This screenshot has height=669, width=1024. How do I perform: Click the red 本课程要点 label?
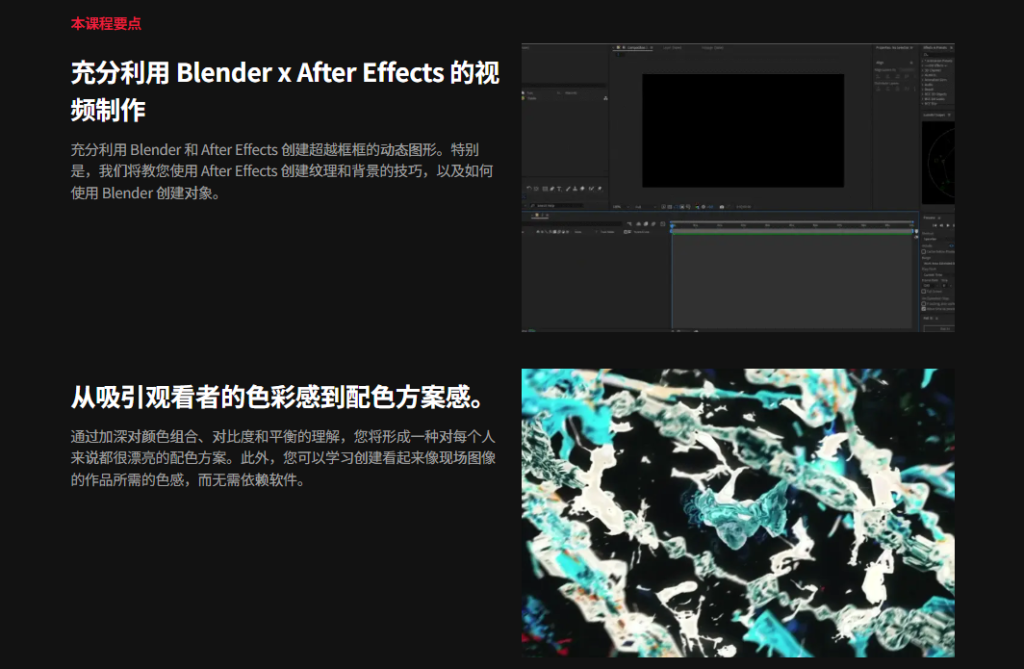[106, 24]
